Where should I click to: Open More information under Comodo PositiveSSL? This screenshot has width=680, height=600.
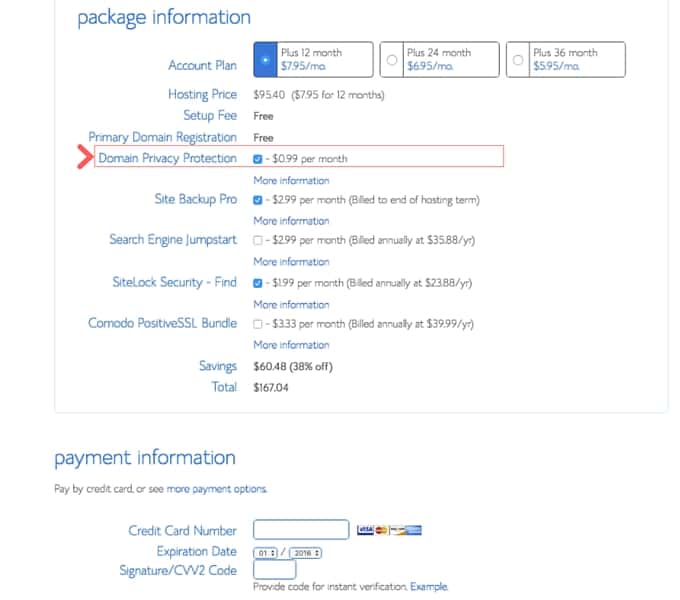(291, 345)
